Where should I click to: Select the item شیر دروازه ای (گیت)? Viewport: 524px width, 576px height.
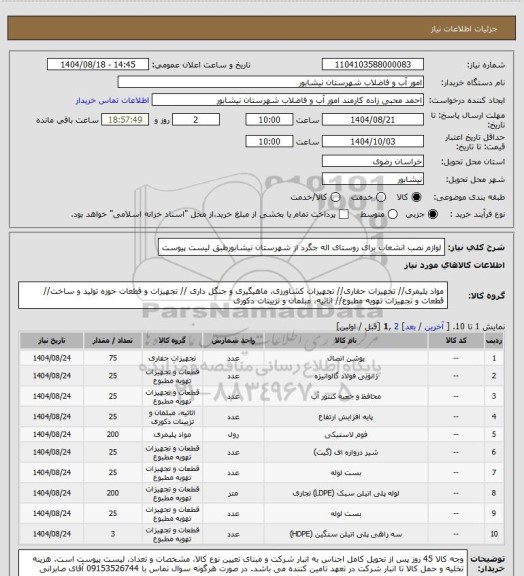346,452
